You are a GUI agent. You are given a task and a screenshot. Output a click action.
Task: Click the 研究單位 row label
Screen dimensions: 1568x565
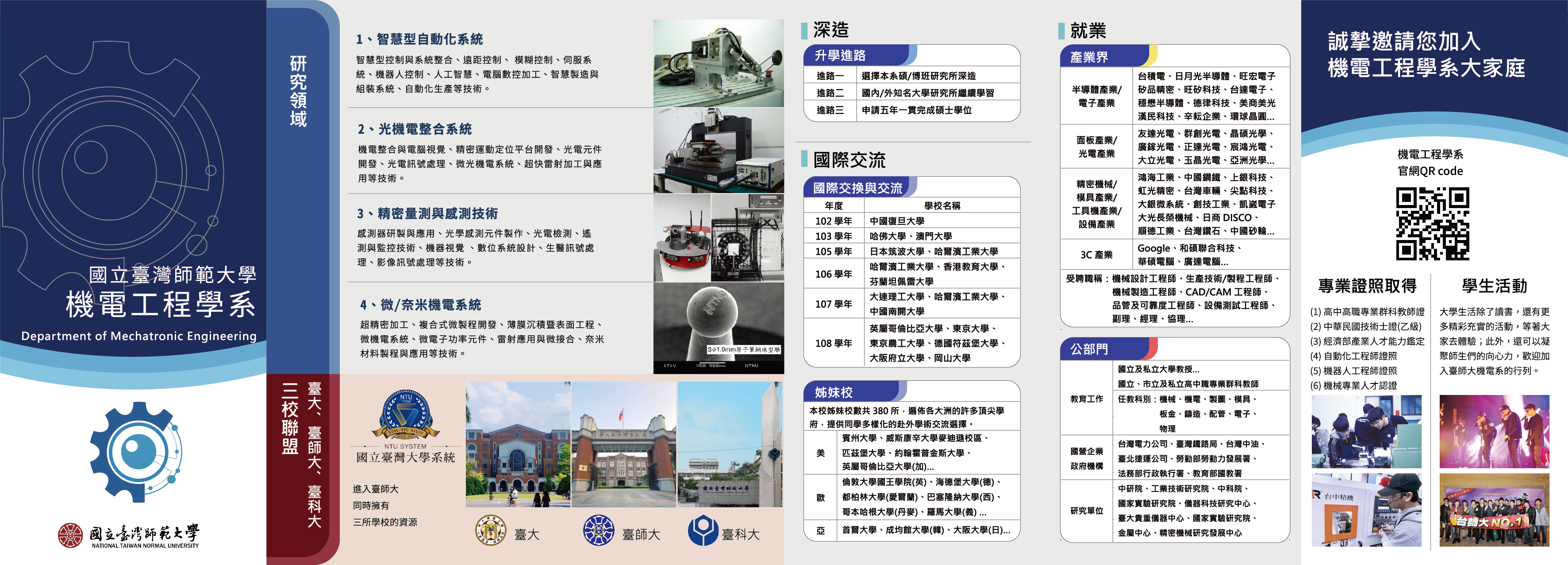[x=1087, y=511]
